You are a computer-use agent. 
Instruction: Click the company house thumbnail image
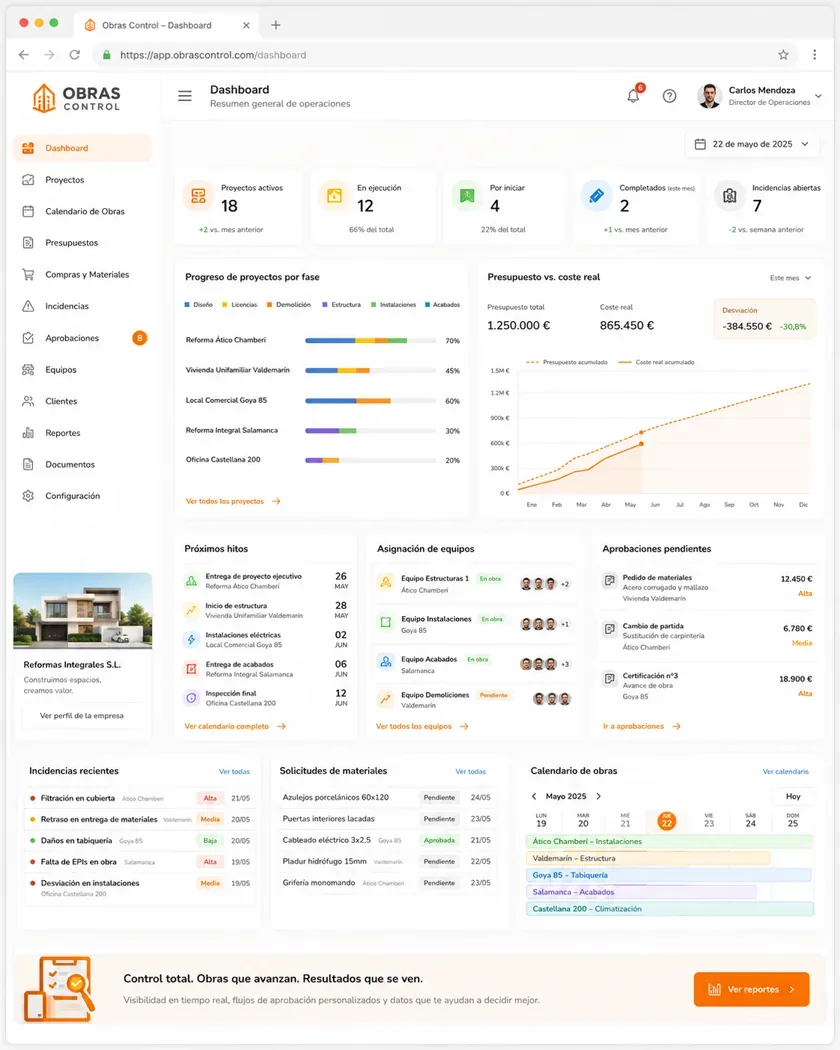[82, 611]
